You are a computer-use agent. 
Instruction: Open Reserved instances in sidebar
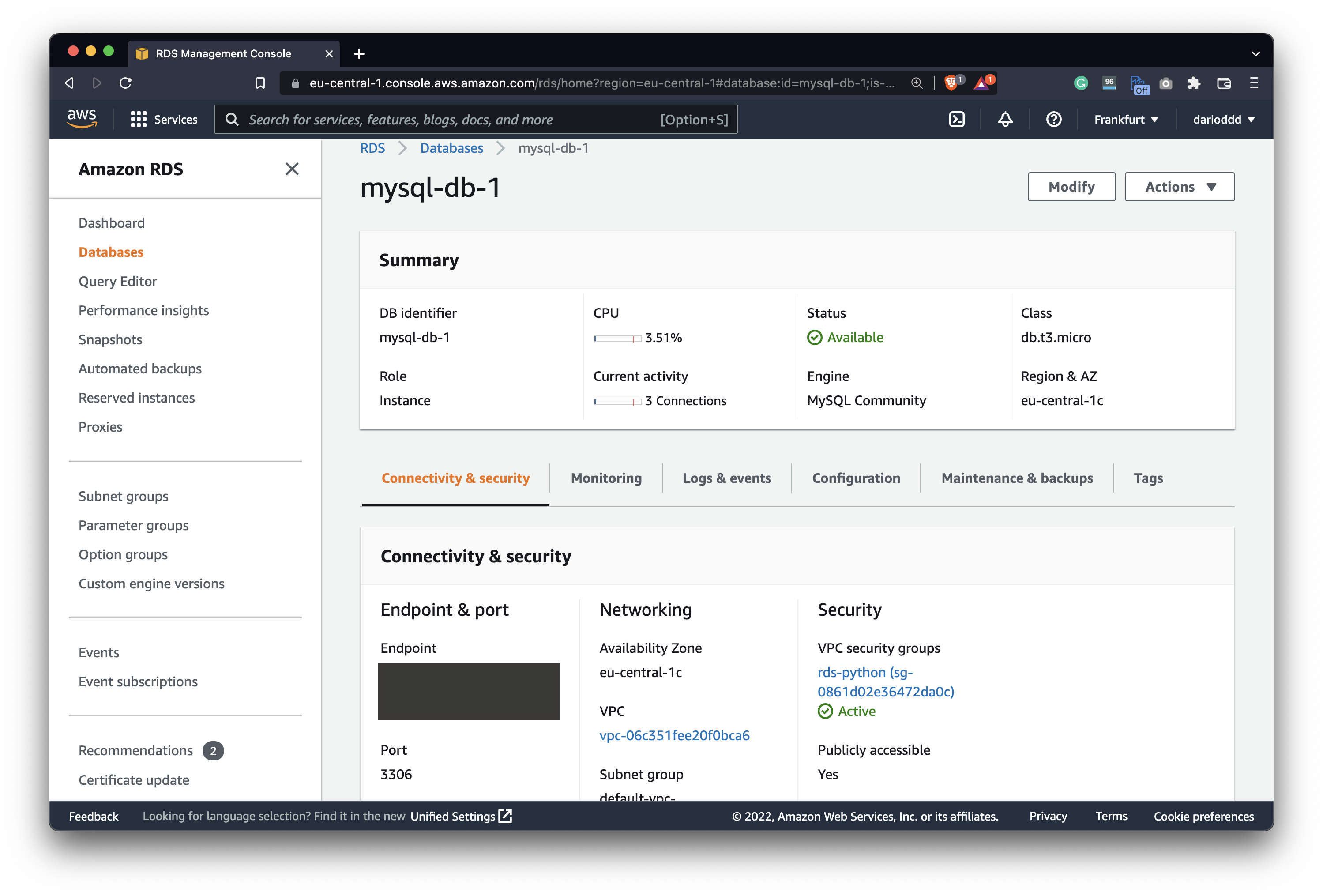coord(137,398)
